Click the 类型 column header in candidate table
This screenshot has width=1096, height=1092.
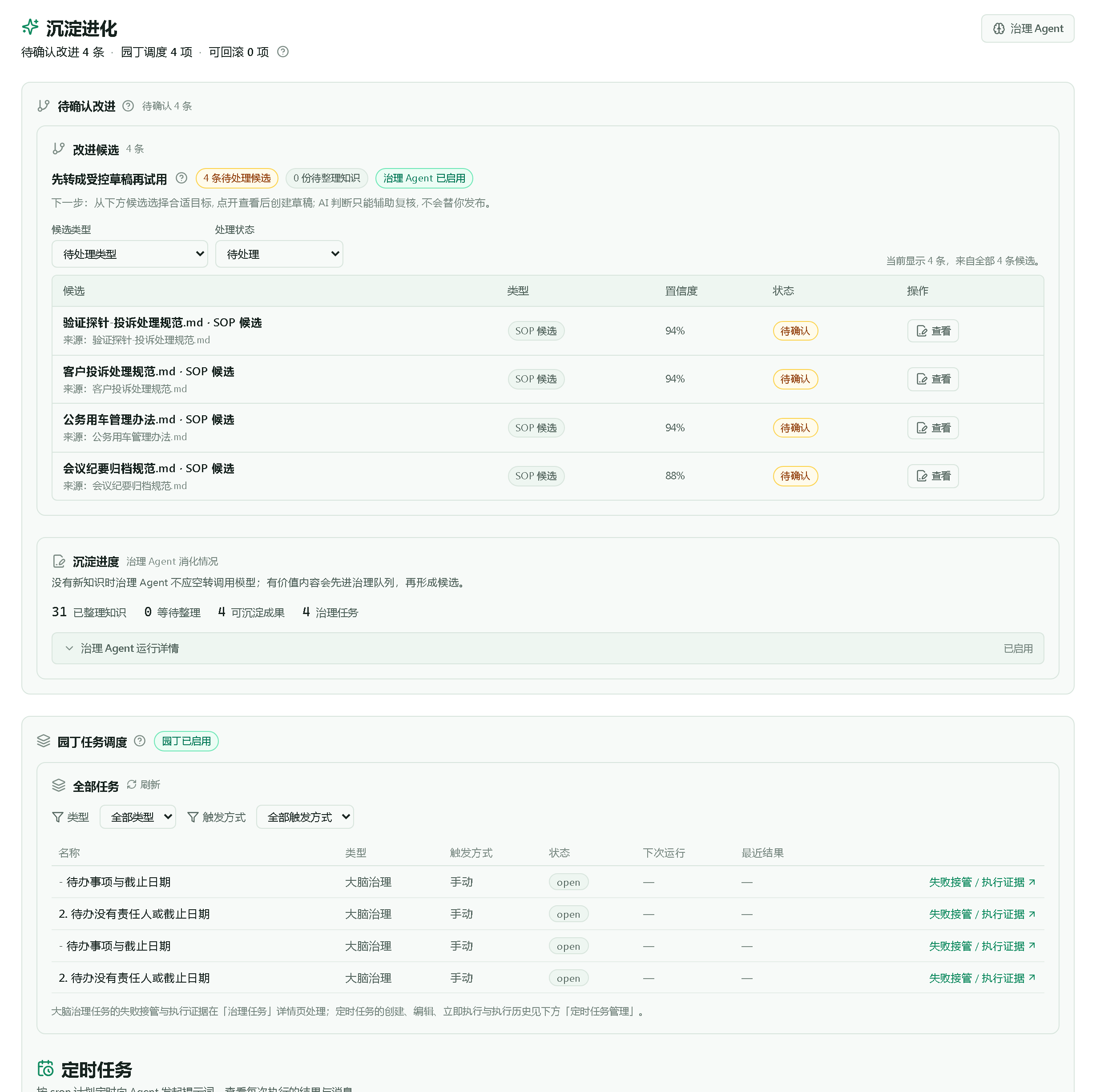point(518,291)
